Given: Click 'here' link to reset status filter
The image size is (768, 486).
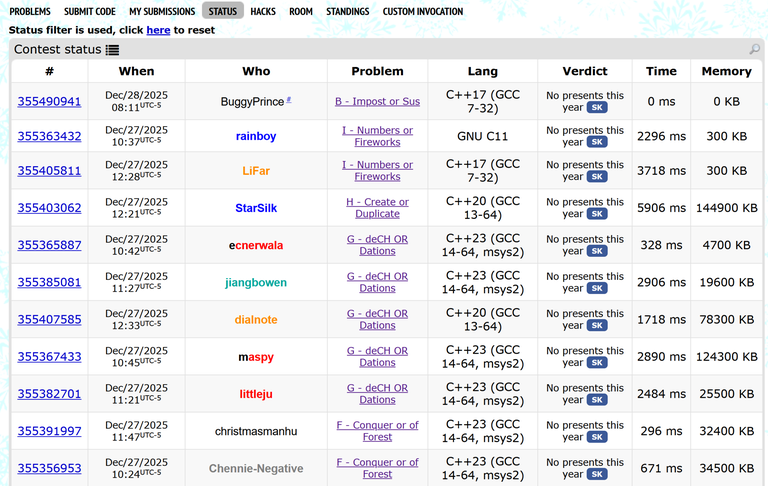Looking at the screenshot, I should 158,30.
